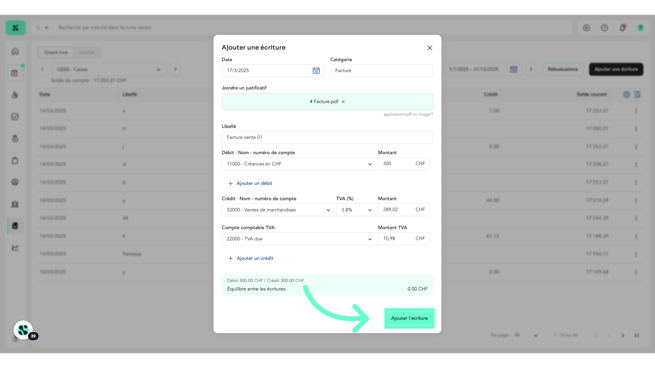Open the TVA 3.8% rate dropdown
Viewport: 655px width, 368px height.
(x=356, y=210)
